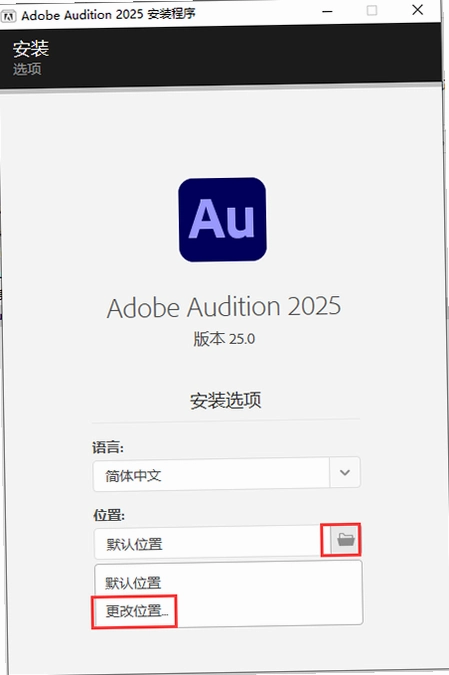Choose 默认位置 option in the dropdown list
This screenshot has width=449, height=675.
click(133, 583)
